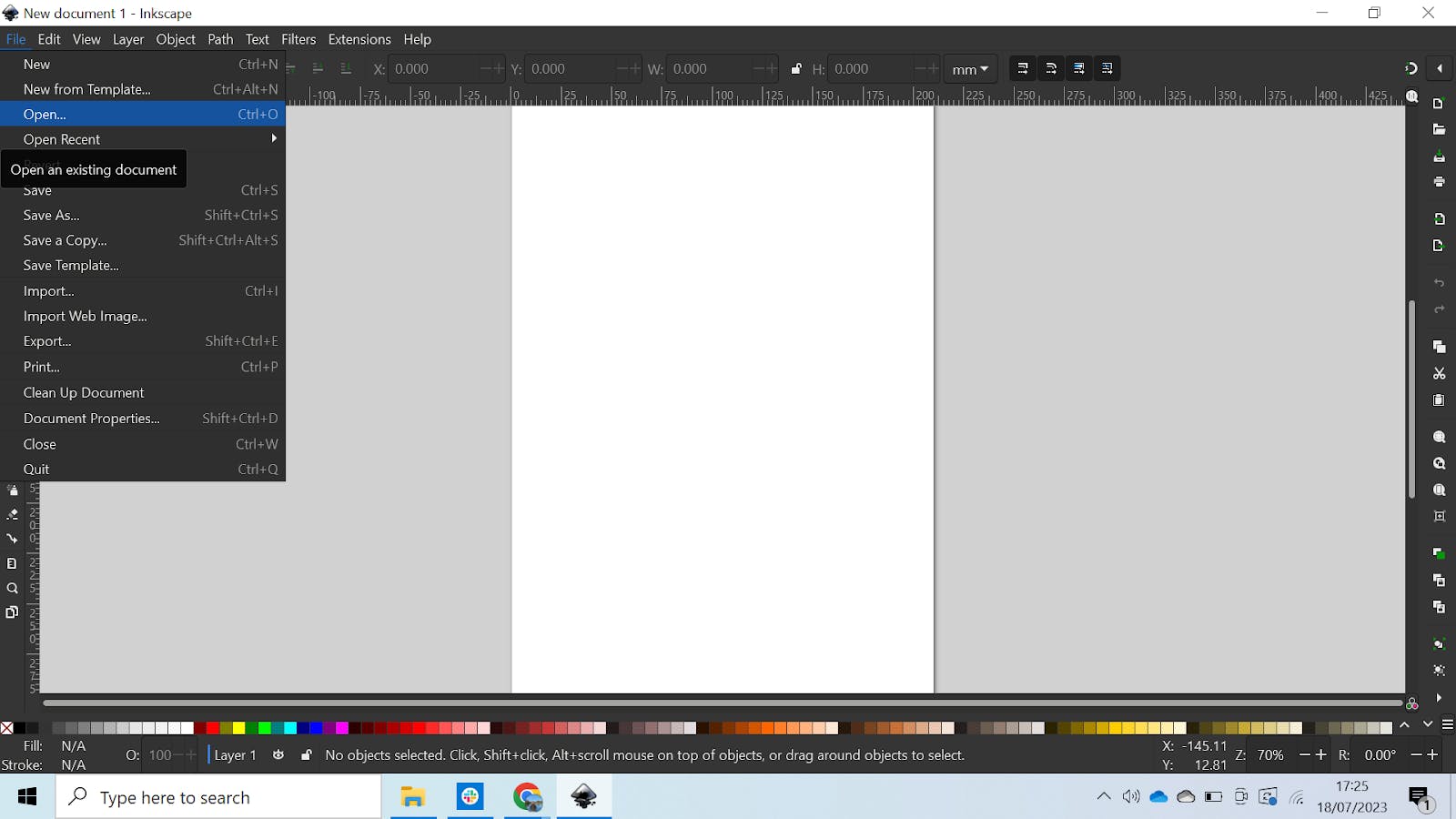This screenshot has width=1456, height=819.
Task: Select the Eraser tool
Action: tap(13, 514)
